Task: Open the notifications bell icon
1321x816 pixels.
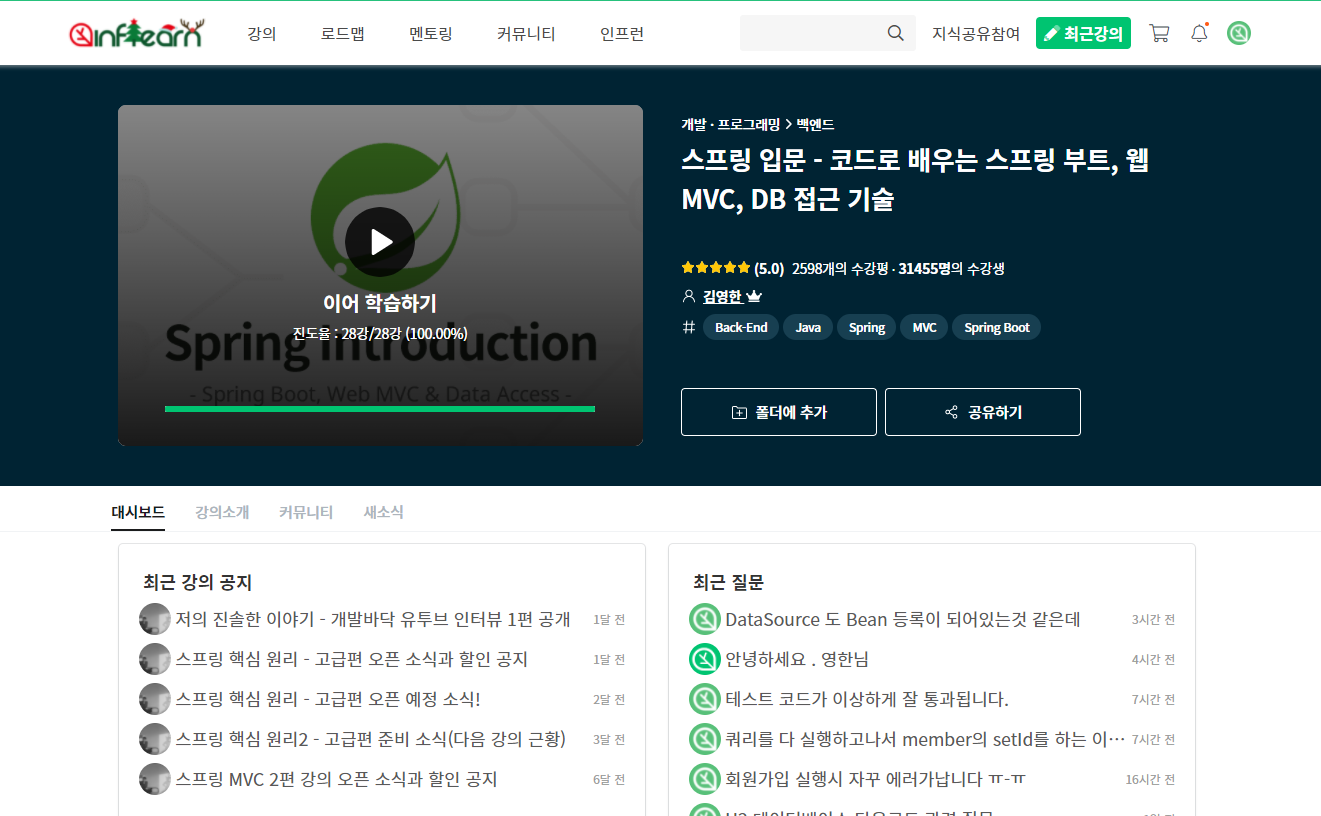Action: click(1199, 33)
